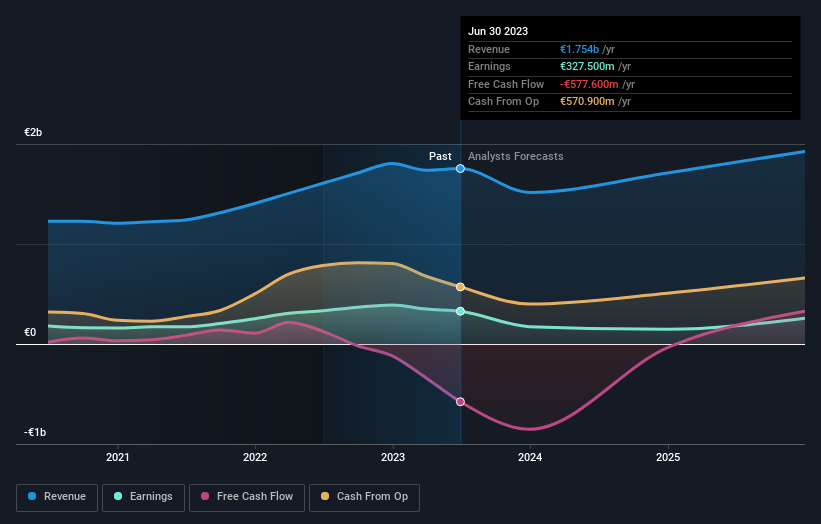Click the tooltip Free Cash Flow row label

(506, 84)
